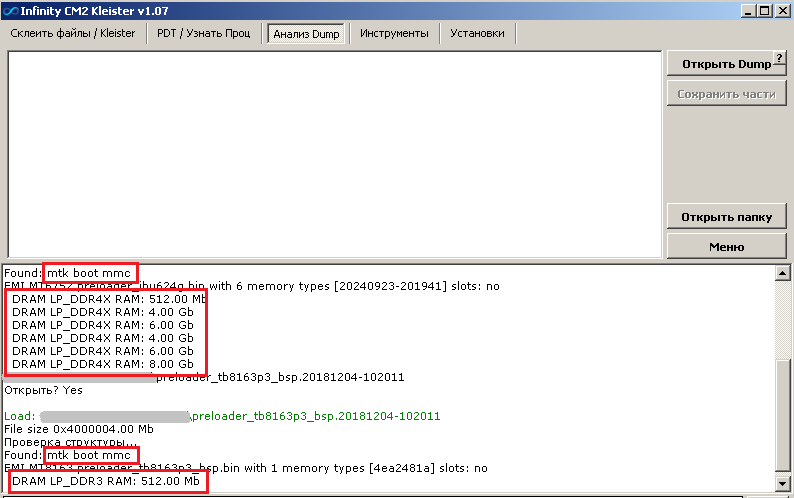Screen dimensions: 794x498
Task: Click the log panel vertical scrollbar track
Action: tap(783, 320)
